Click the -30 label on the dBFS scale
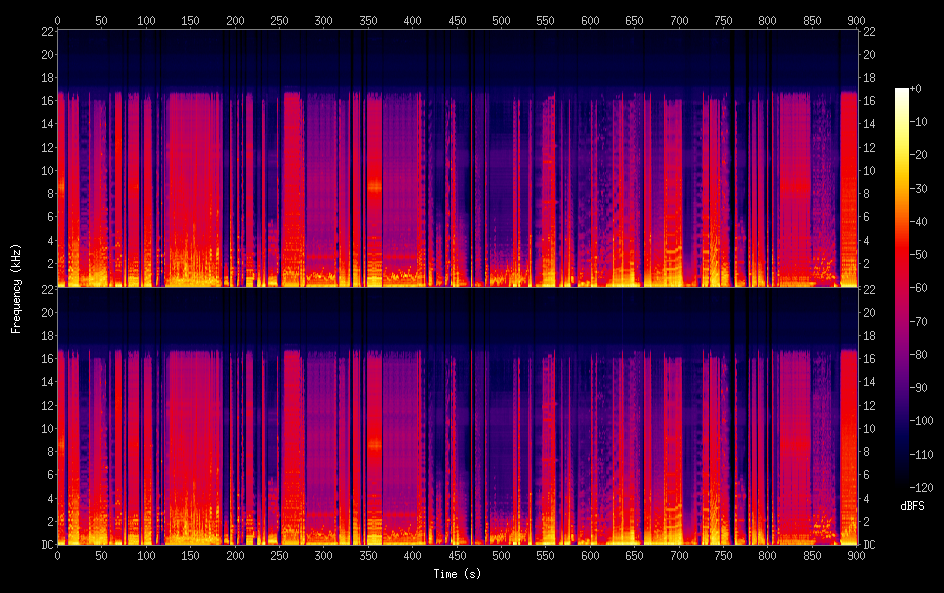944x593 pixels. [x=920, y=186]
